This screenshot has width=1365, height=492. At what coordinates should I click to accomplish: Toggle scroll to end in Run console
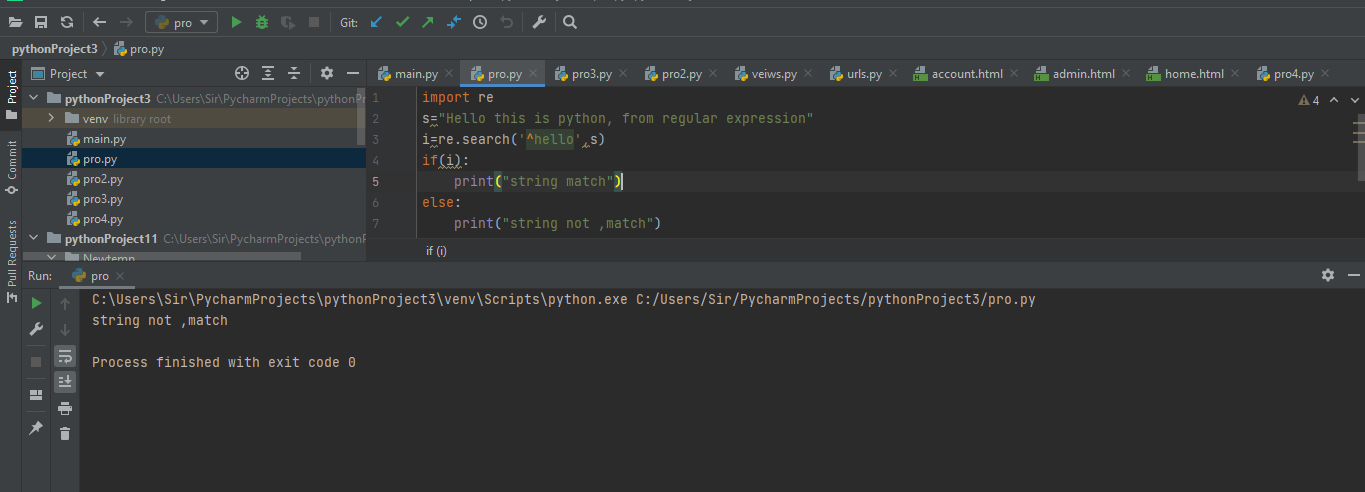[65, 382]
